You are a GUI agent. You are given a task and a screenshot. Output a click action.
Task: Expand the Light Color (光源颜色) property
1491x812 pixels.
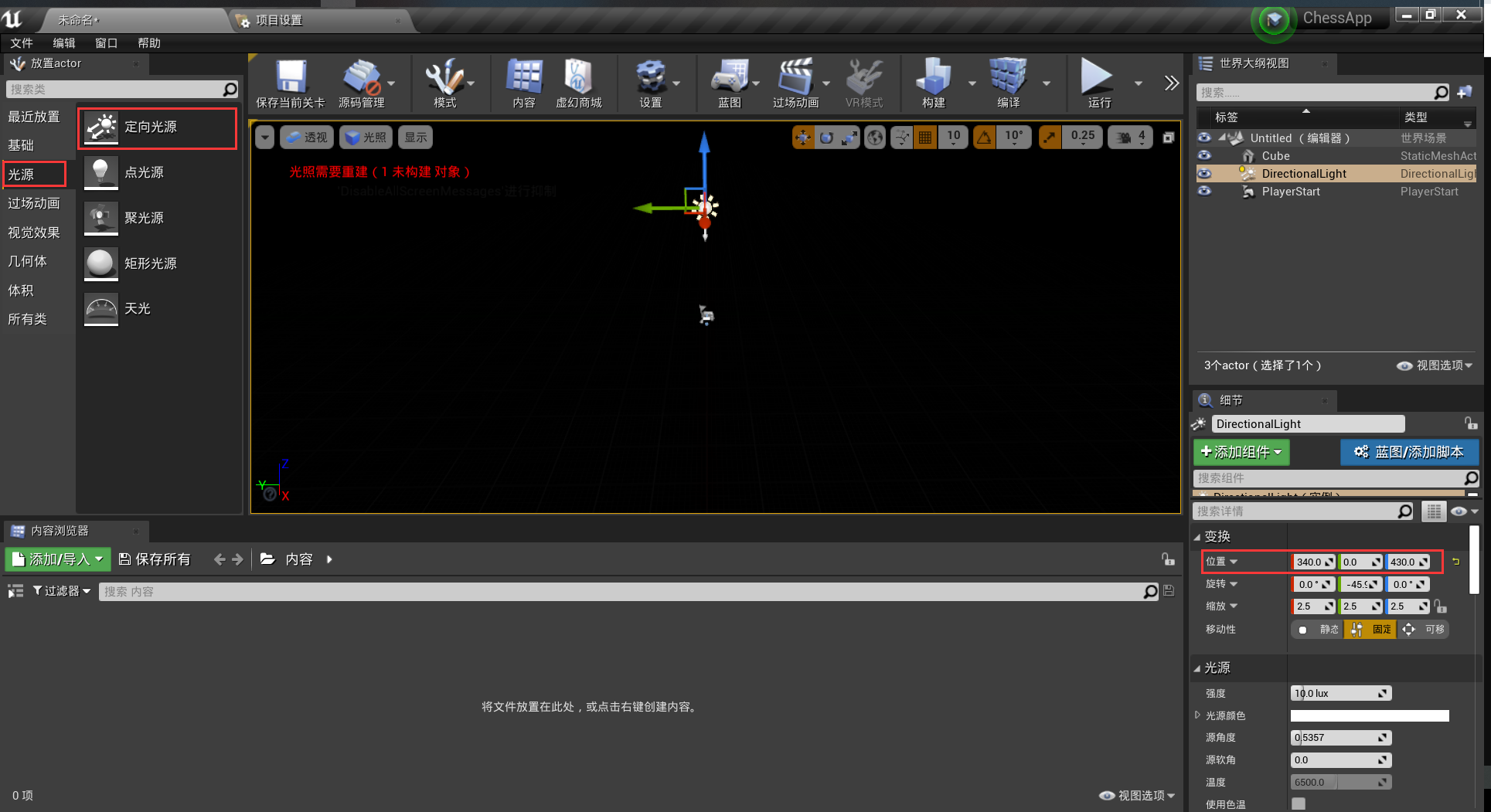click(x=1198, y=715)
